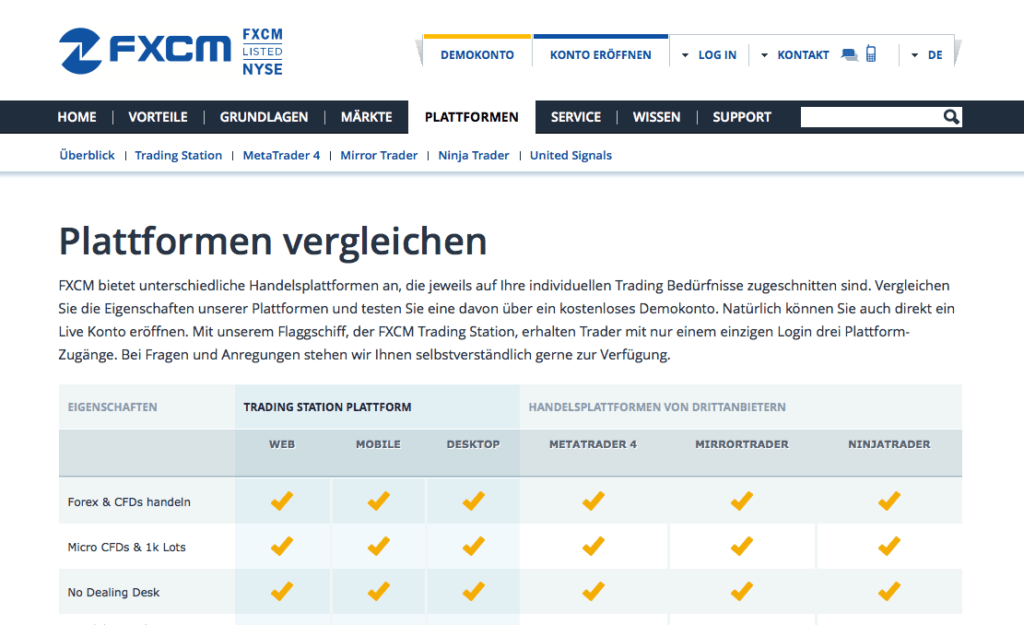Expand the Kontakt dropdown arrow
Image resolution: width=1024 pixels, height=625 pixels.
pyautogui.click(x=764, y=56)
